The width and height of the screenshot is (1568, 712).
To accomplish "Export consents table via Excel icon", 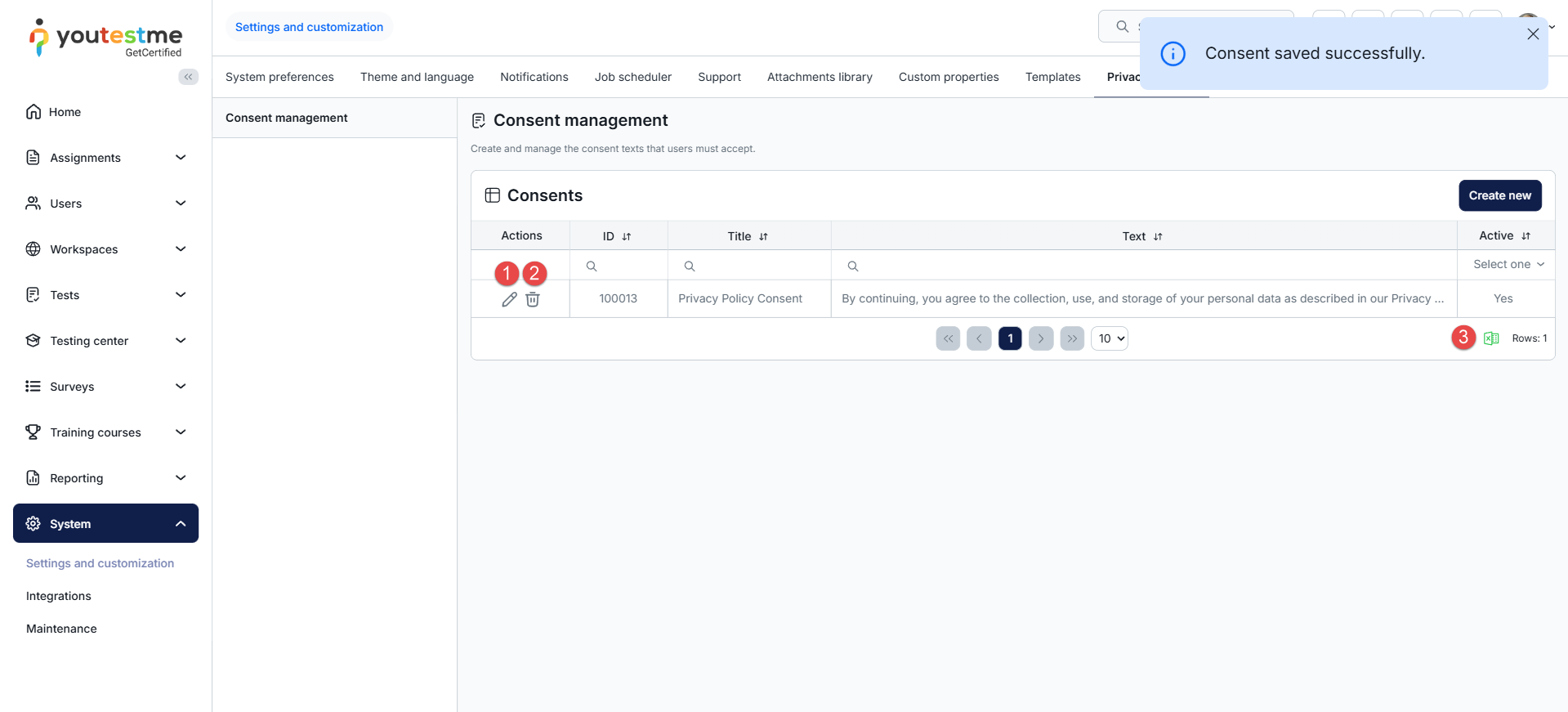I will (x=1491, y=338).
